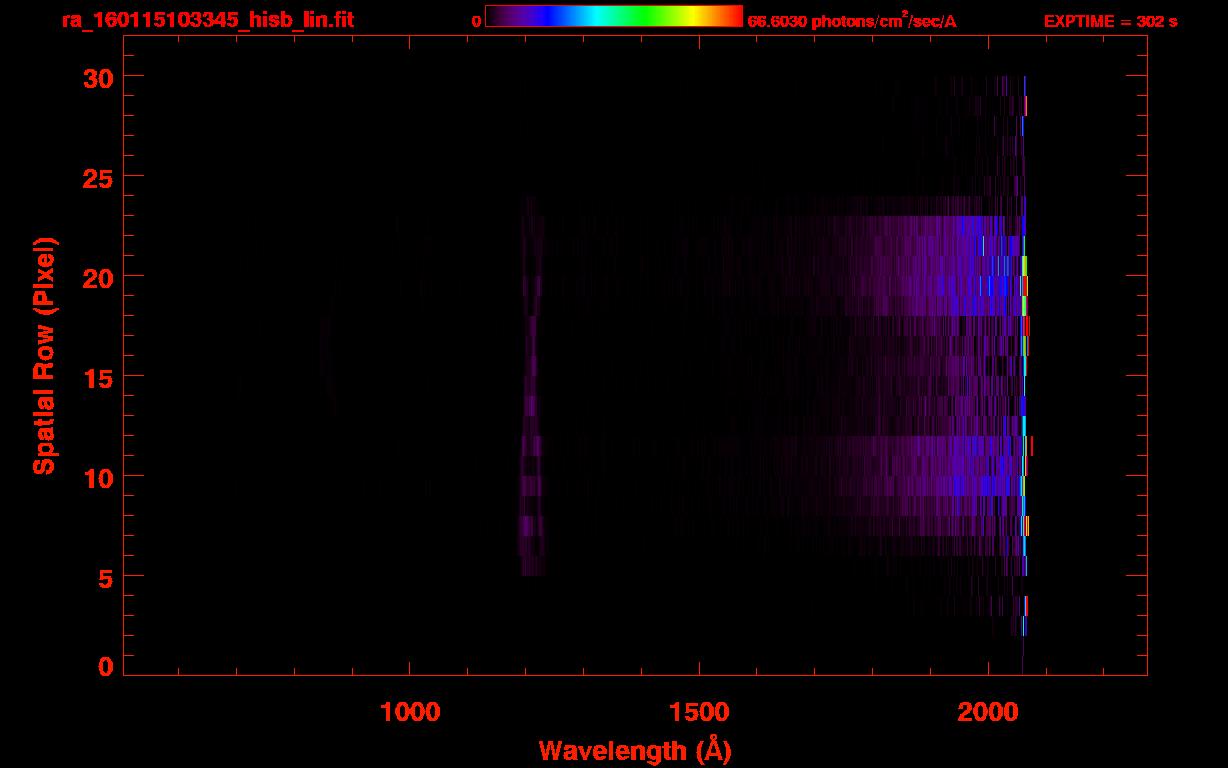Click the rainbow color scale bar
This screenshot has width=1228, height=768.
point(614,16)
